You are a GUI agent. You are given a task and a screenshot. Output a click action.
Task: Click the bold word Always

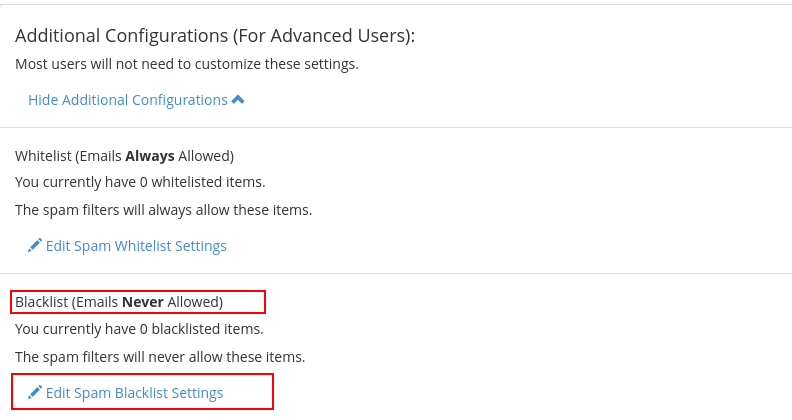(x=150, y=156)
